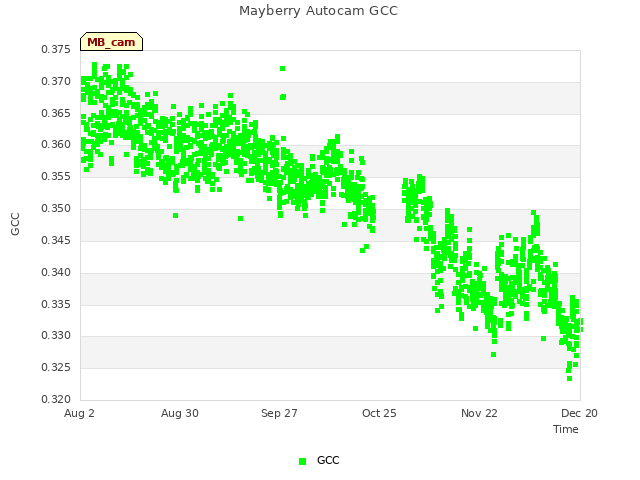Click the 0.335 y-axis value
Image resolution: width=640 pixels, height=480 pixels.
click(x=56, y=304)
